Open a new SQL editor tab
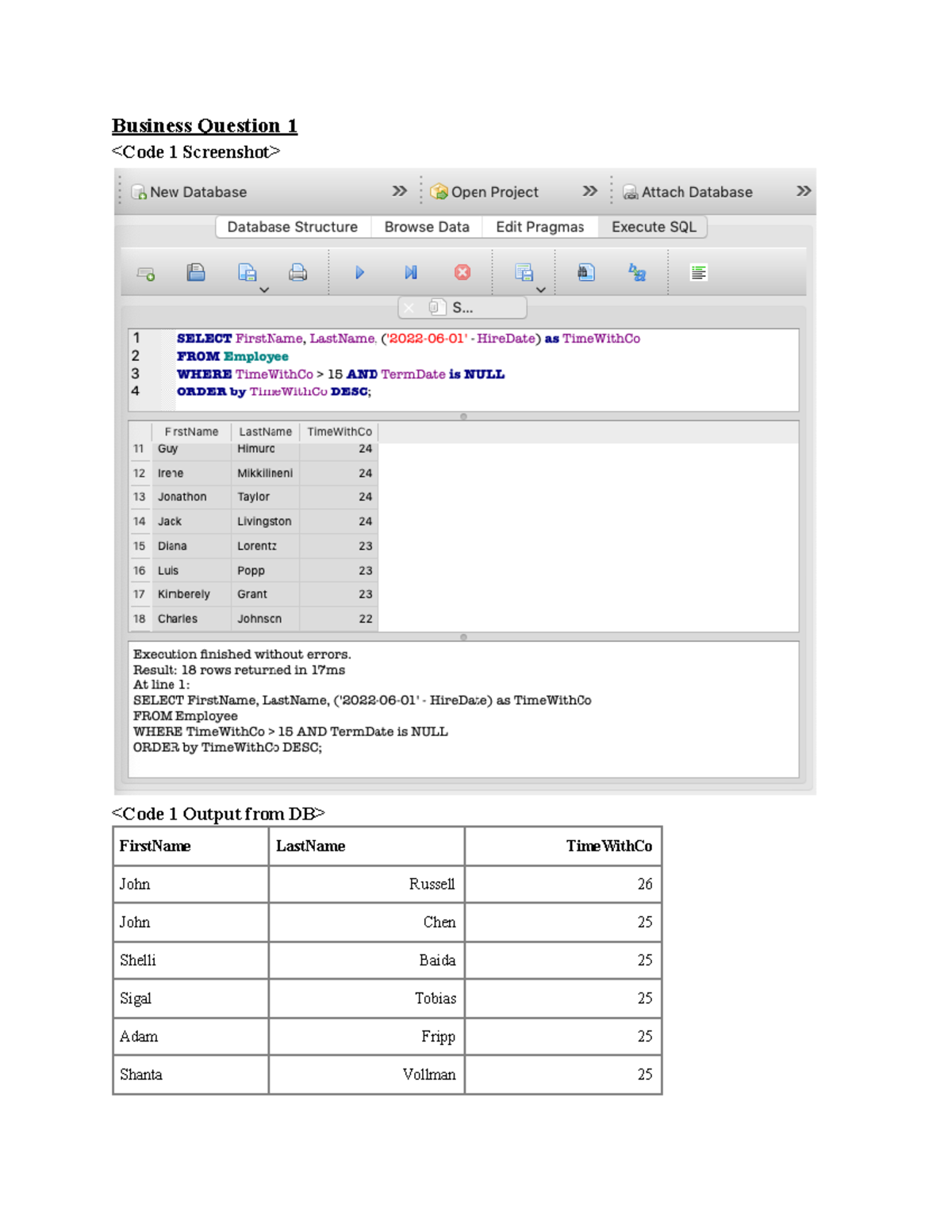 pos(147,272)
